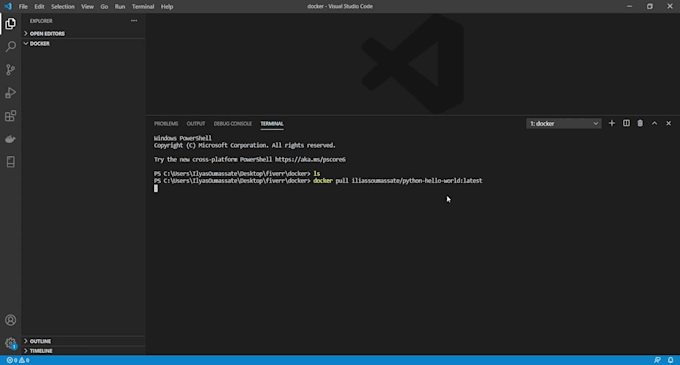Image resolution: width=680 pixels, height=365 pixels.
Task: Switch to the Problems tab
Action: click(x=166, y=124)
